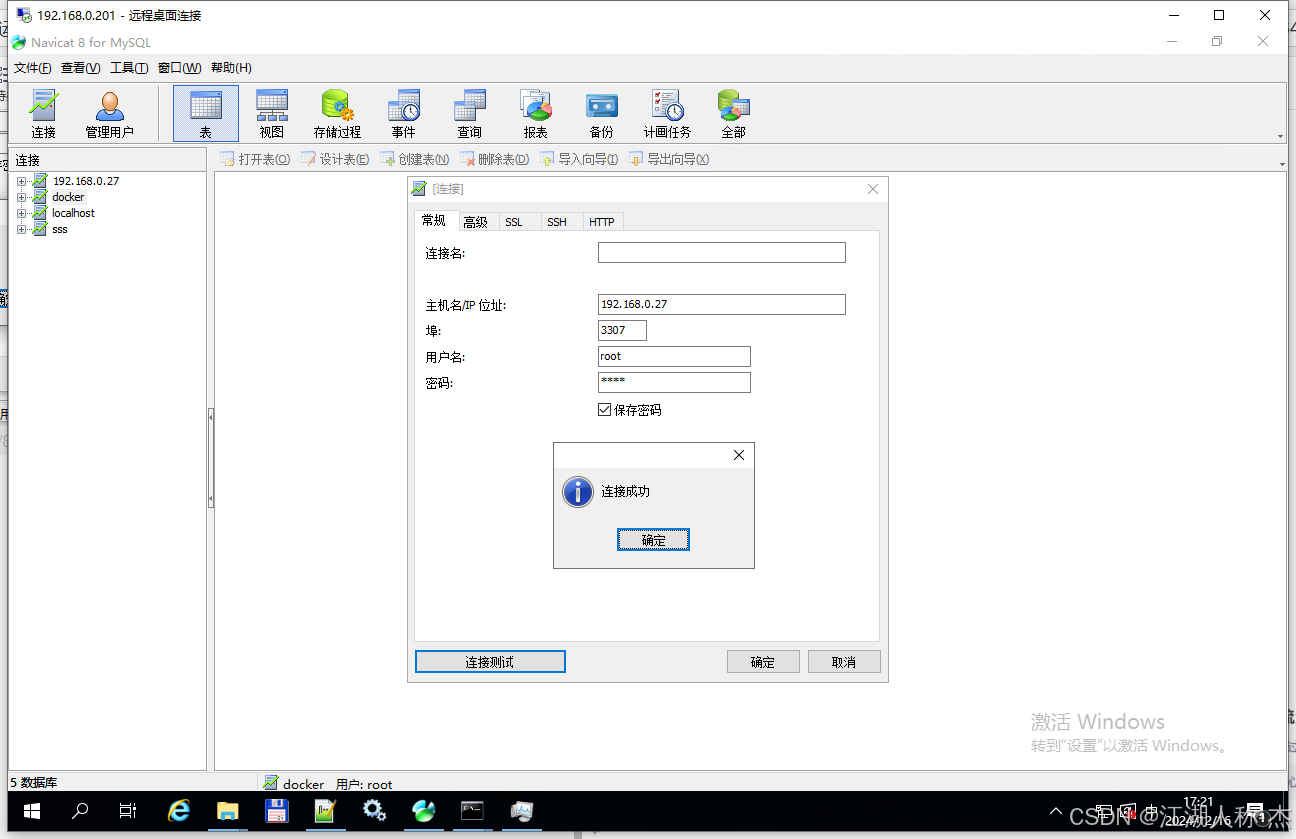Image resolution: width=1296 pixels, height=839 pixels.
Task: Select the sss connection in the tree
Action: (x=60, y=229)
